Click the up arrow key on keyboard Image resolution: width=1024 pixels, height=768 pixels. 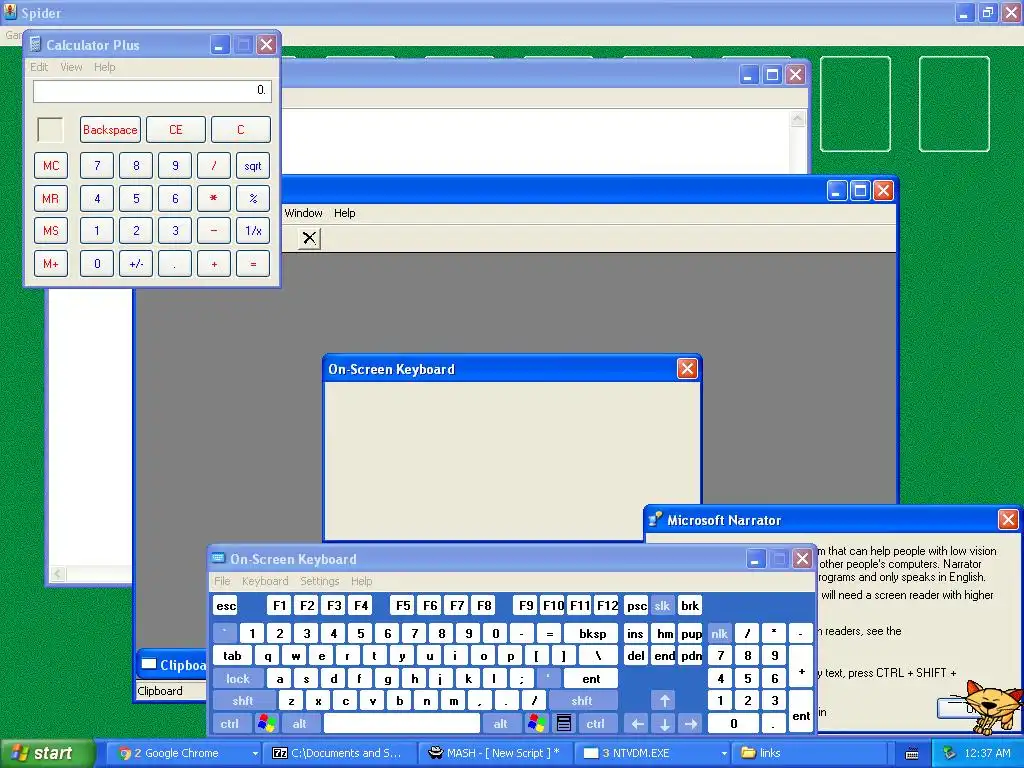[664, 701]
